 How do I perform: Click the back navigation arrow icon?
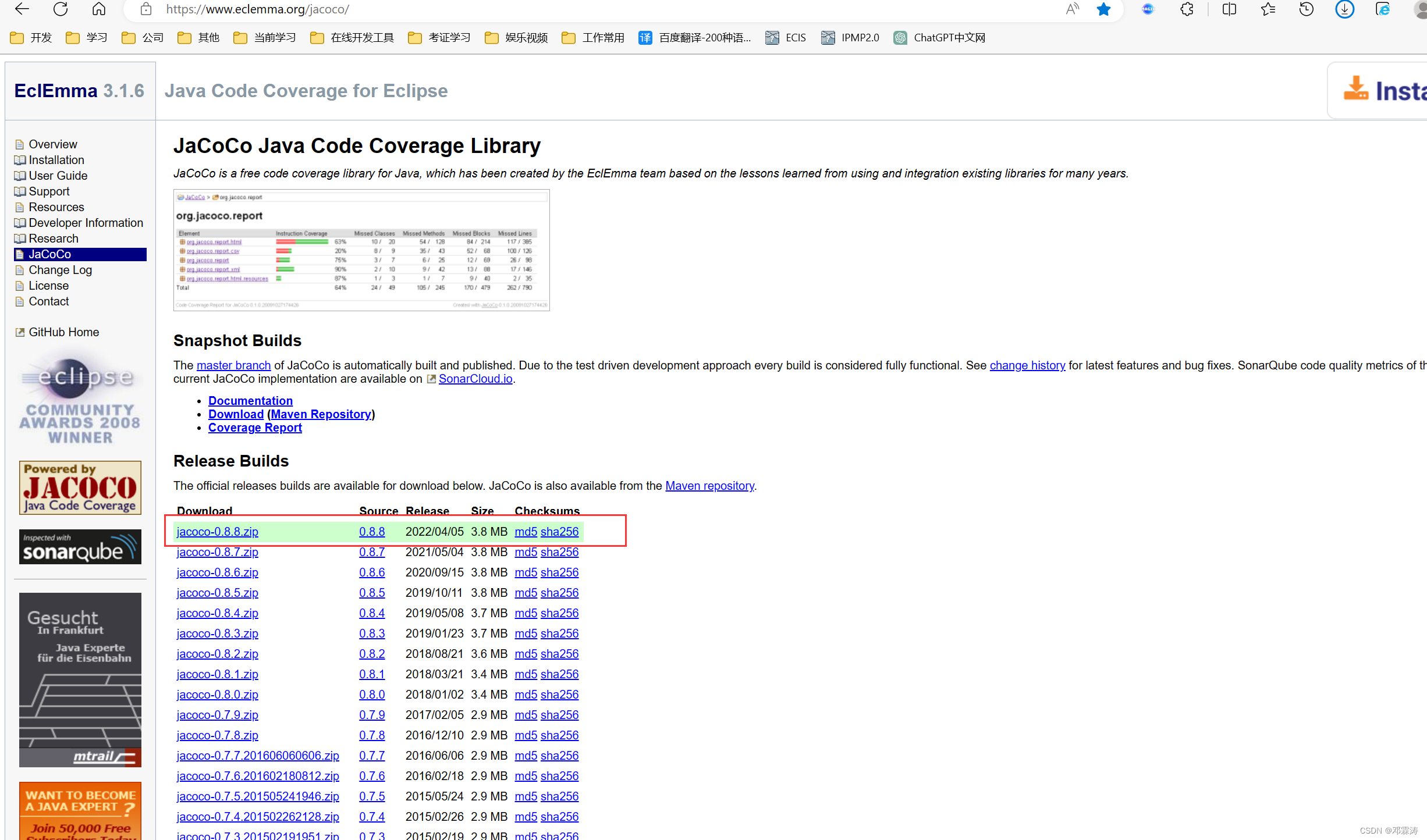point(23,14)
